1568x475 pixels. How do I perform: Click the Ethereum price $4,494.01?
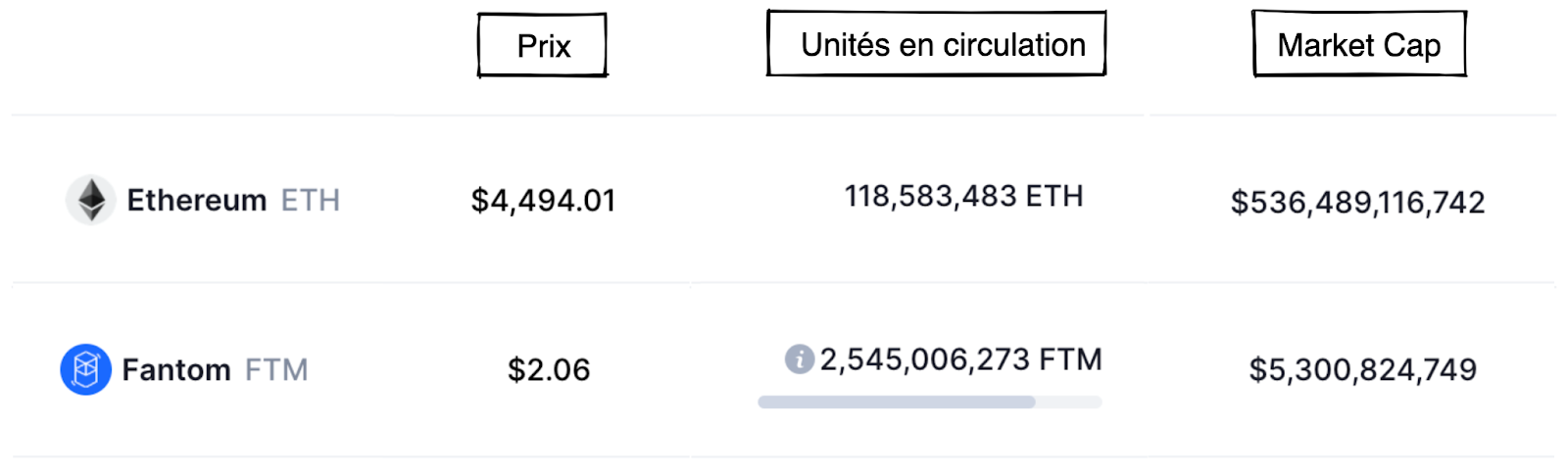point(543,200)
